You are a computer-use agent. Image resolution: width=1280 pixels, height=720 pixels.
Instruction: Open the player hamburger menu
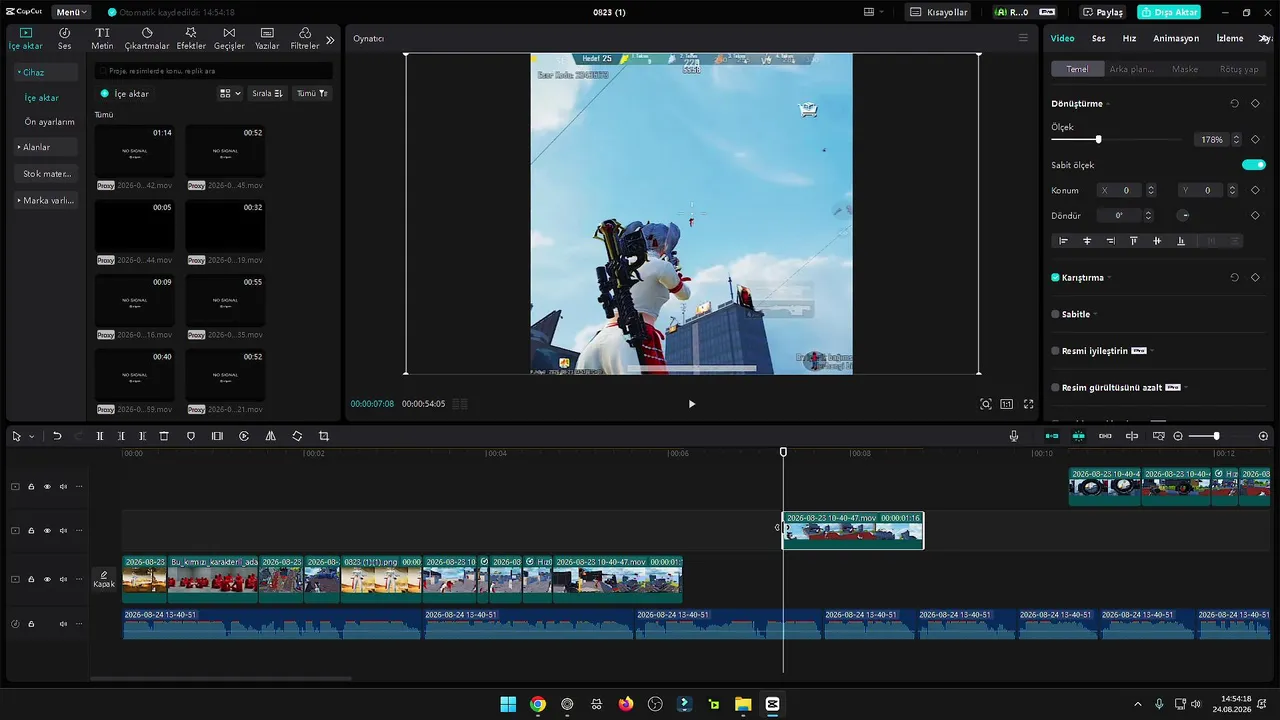pyautogui.click(x=1023, y=38)
